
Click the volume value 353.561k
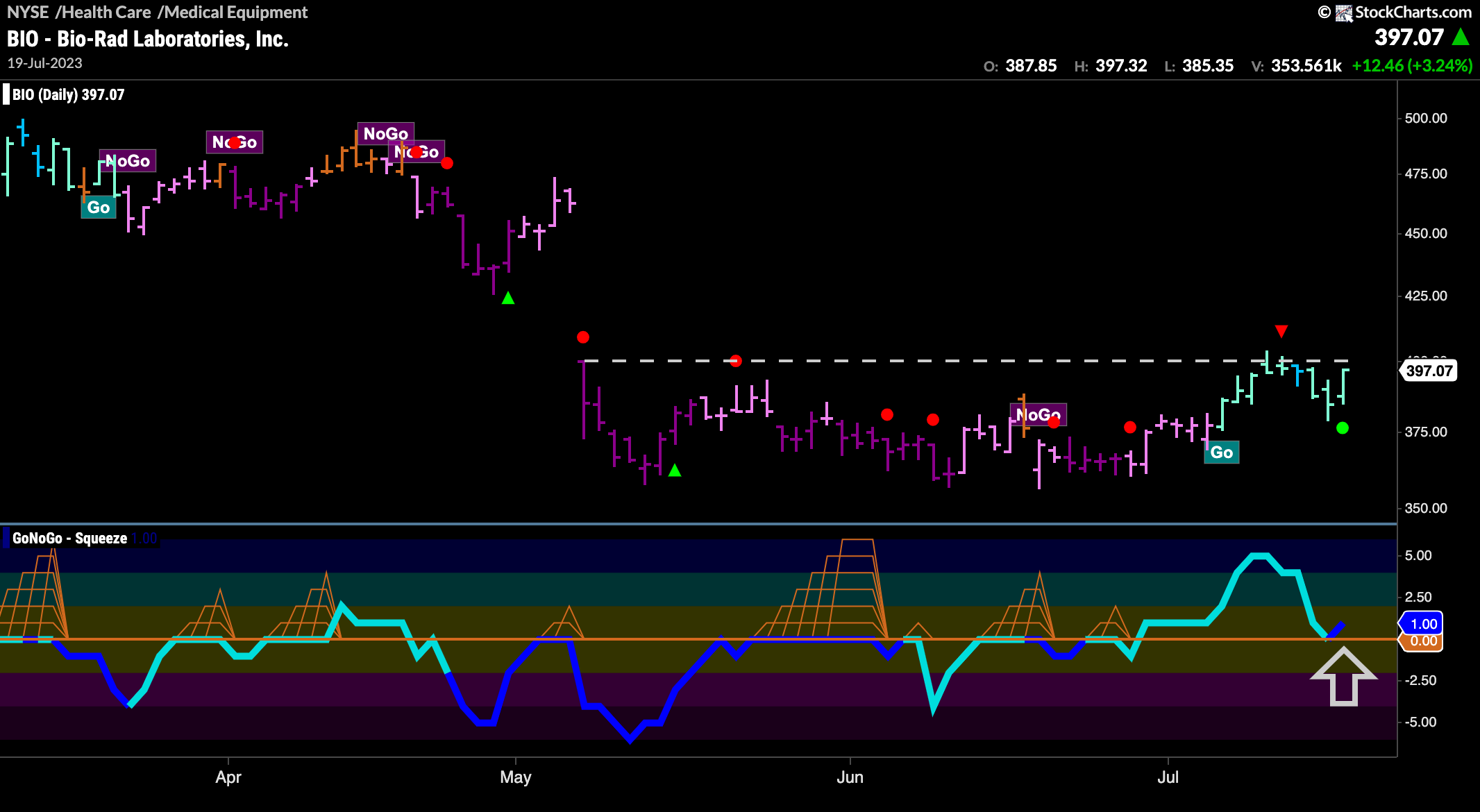1306,66
